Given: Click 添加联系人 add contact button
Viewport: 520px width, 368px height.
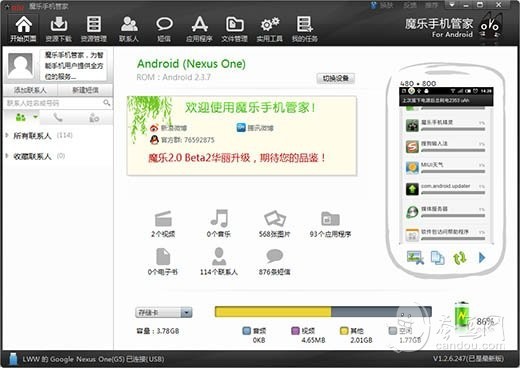Looking at the screenshot, I should (x=30, y=90).
